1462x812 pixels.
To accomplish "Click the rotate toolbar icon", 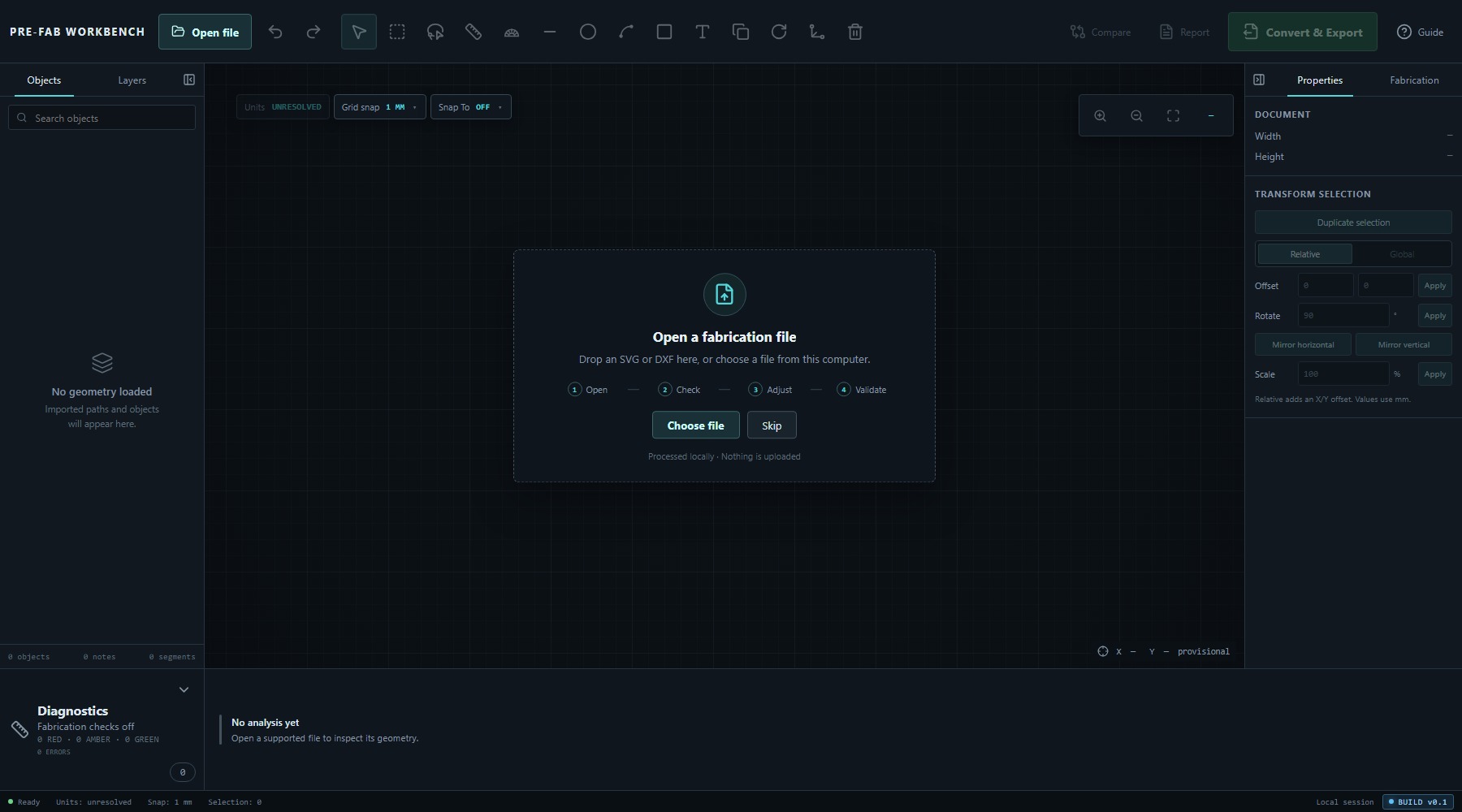I will click(779, 32).
